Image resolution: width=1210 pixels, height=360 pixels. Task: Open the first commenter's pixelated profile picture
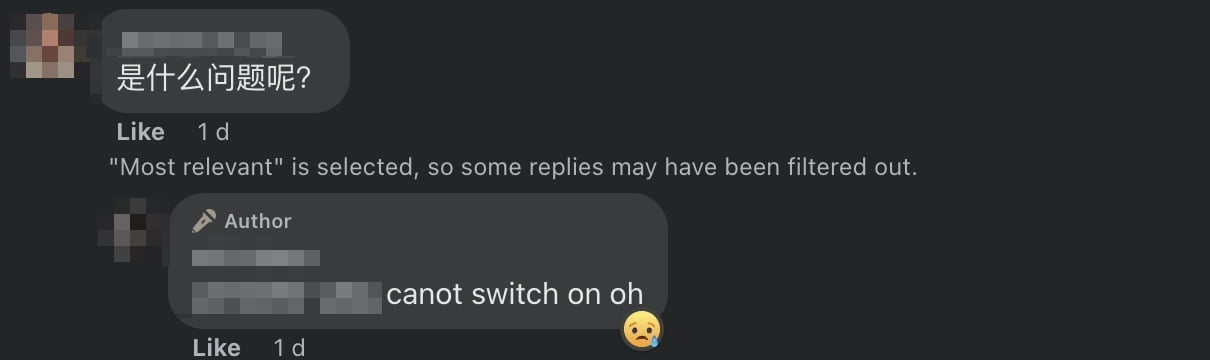[42, 45]
